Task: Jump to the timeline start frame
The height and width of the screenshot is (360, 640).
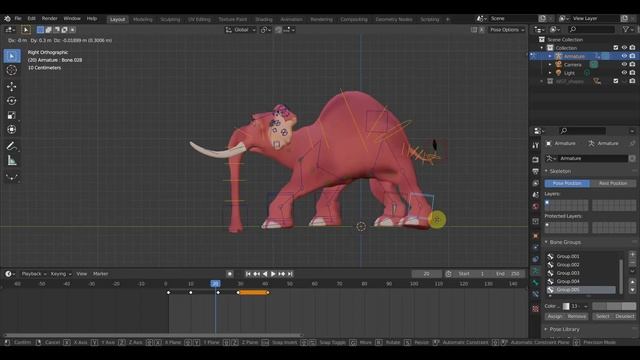Action: pos(248,274)
